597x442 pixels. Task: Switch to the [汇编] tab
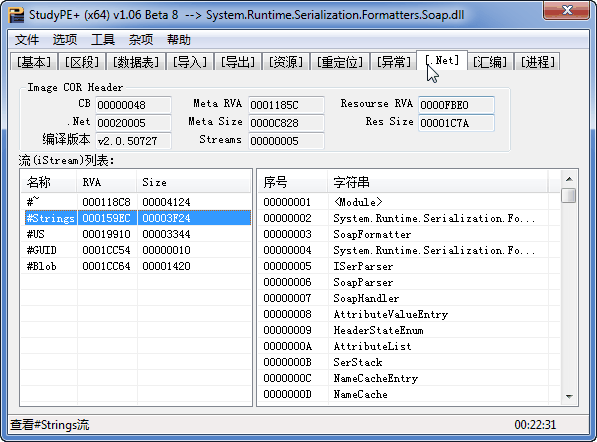pyautogui.click(x=490, y=62)
